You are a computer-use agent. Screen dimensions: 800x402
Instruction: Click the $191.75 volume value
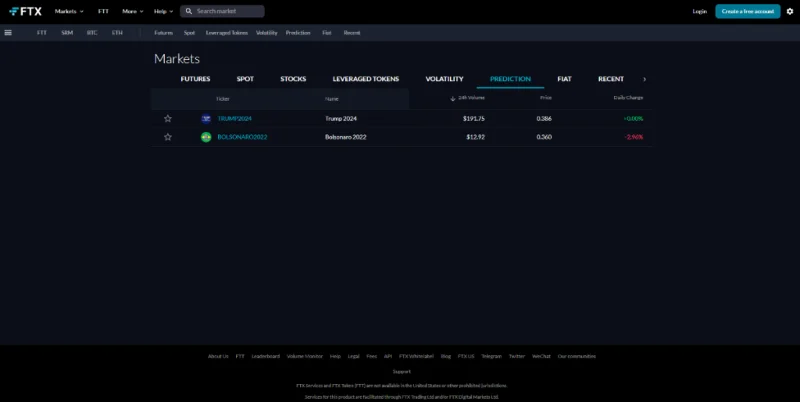pos(474,118)
